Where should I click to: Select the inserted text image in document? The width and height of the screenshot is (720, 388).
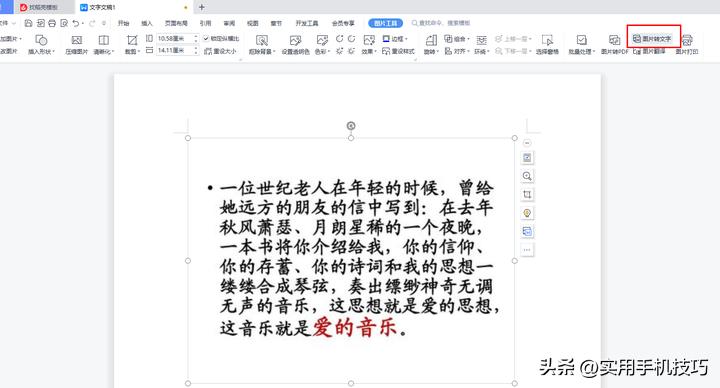(351, 260)
